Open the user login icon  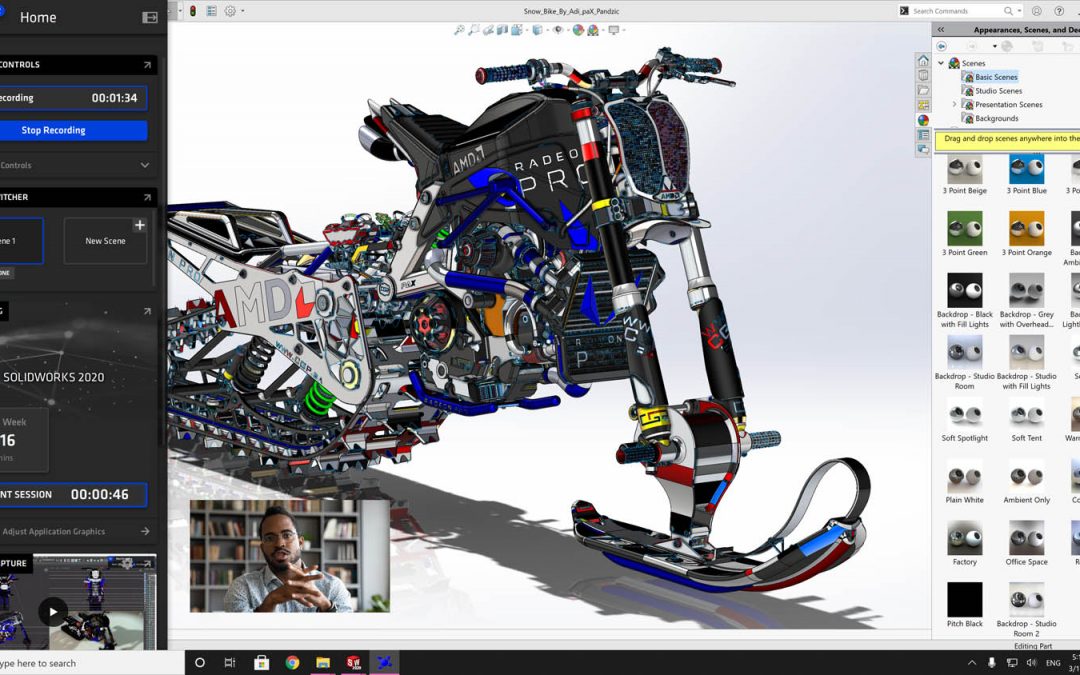pos(1037,11)
